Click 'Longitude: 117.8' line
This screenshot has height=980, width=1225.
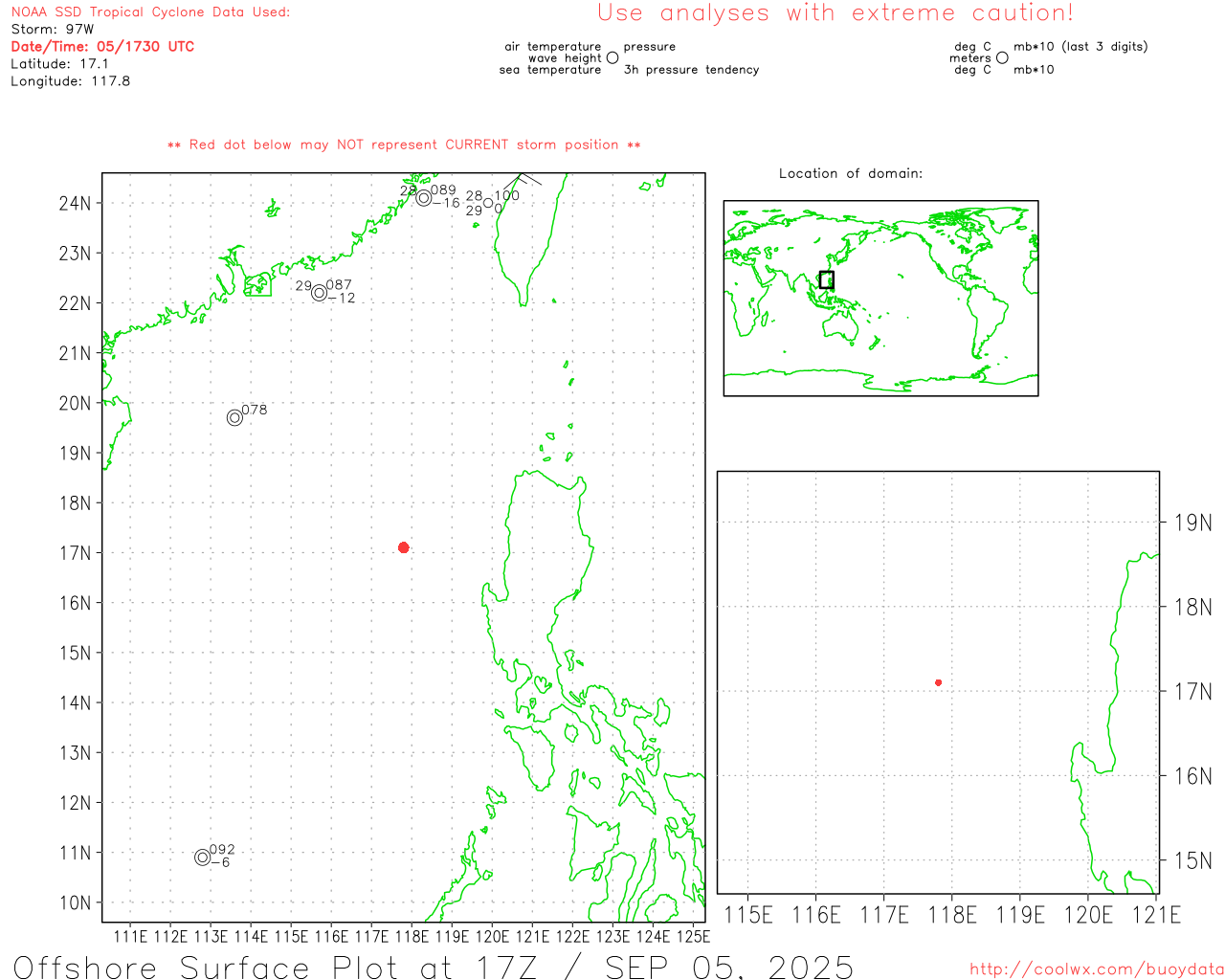point(70,81)
